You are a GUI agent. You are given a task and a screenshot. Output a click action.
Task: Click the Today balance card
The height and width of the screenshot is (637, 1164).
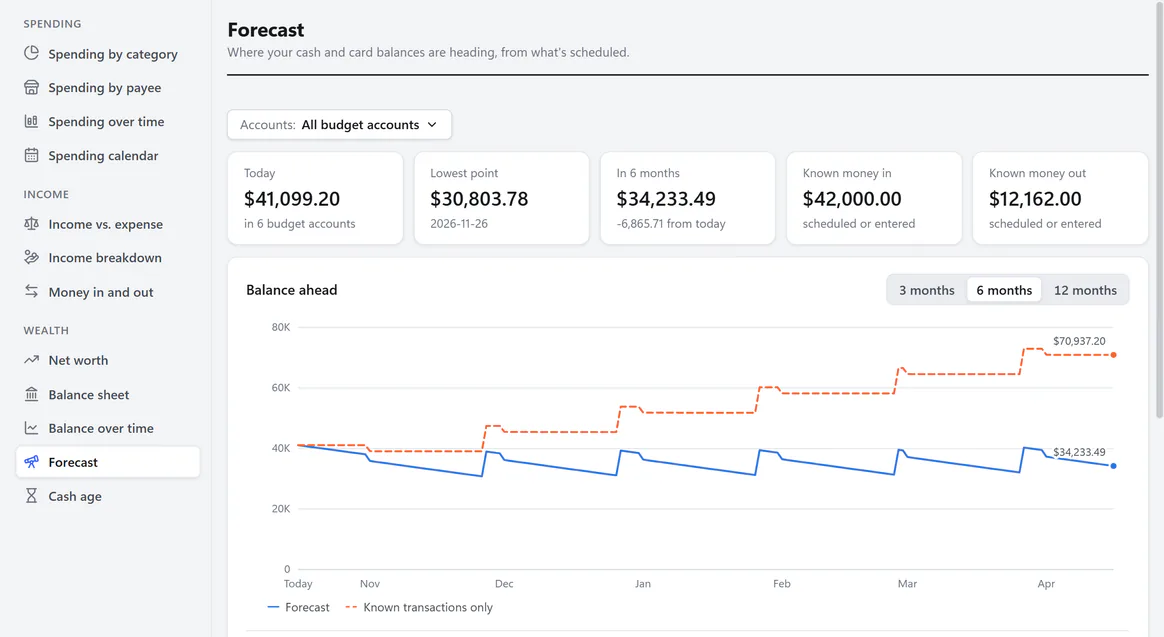coord(315,198)
